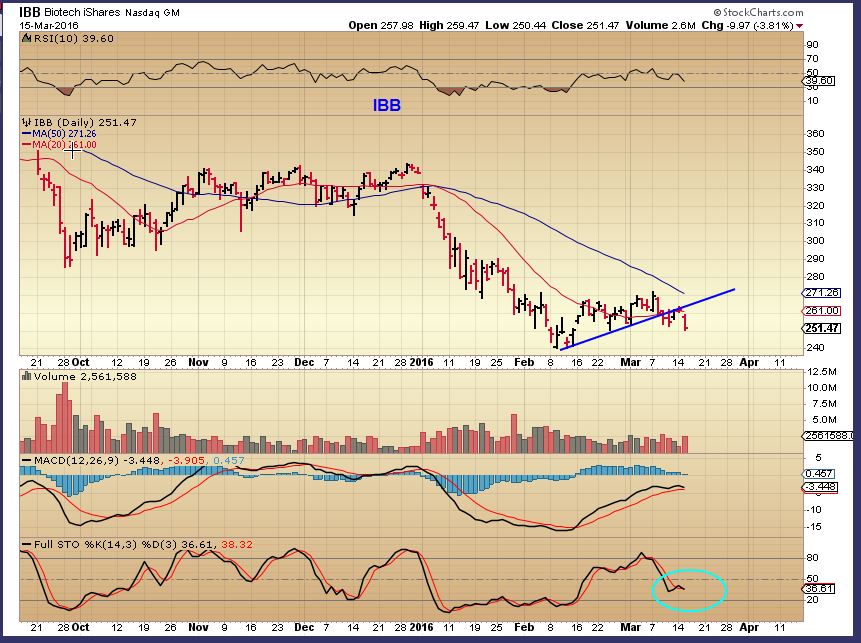The width and height of the screenshot is (861, 643).
Task: Click the IBB ticker symbol in header
Action: coord(30,12)
